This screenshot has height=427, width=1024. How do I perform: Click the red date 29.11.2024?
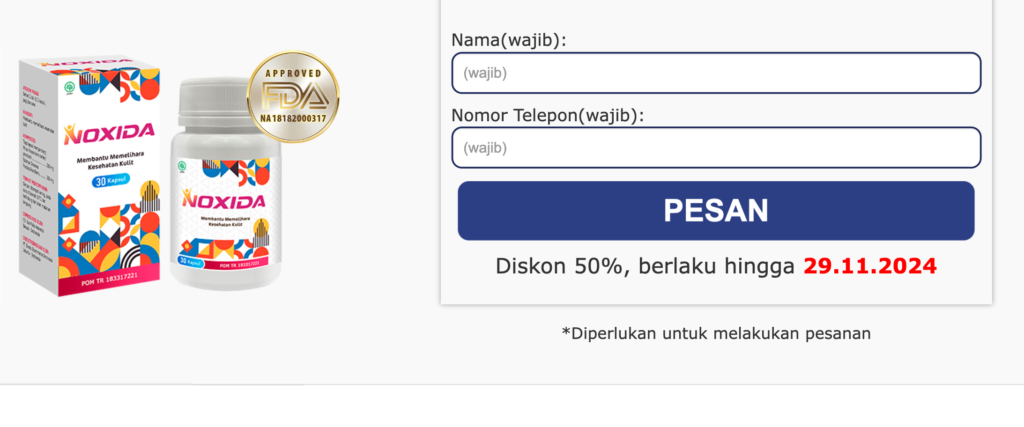[x=870, y=266]
